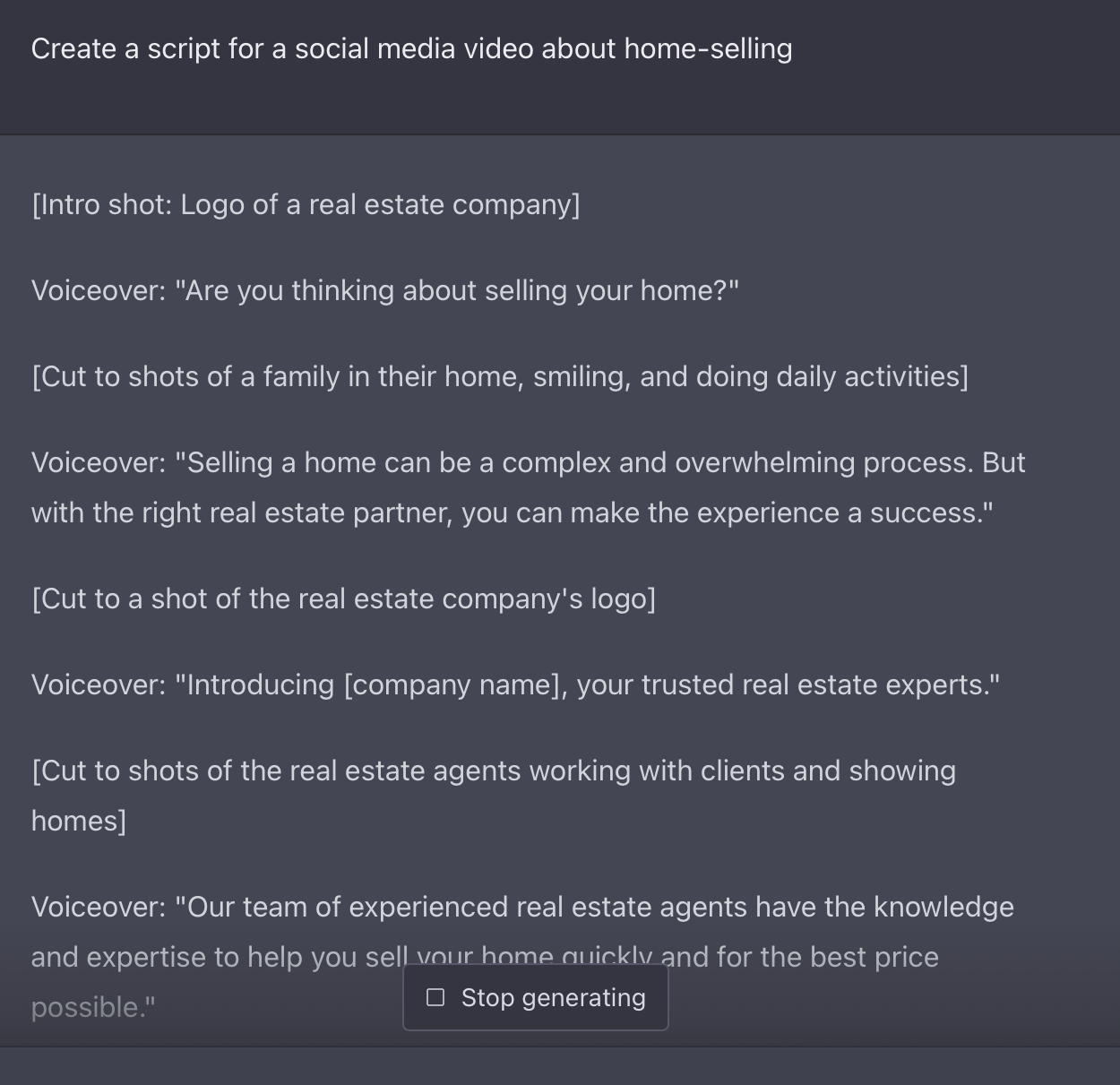Click the agents working with clients cue
1120x1085 pixels.
tap(494, 771)
